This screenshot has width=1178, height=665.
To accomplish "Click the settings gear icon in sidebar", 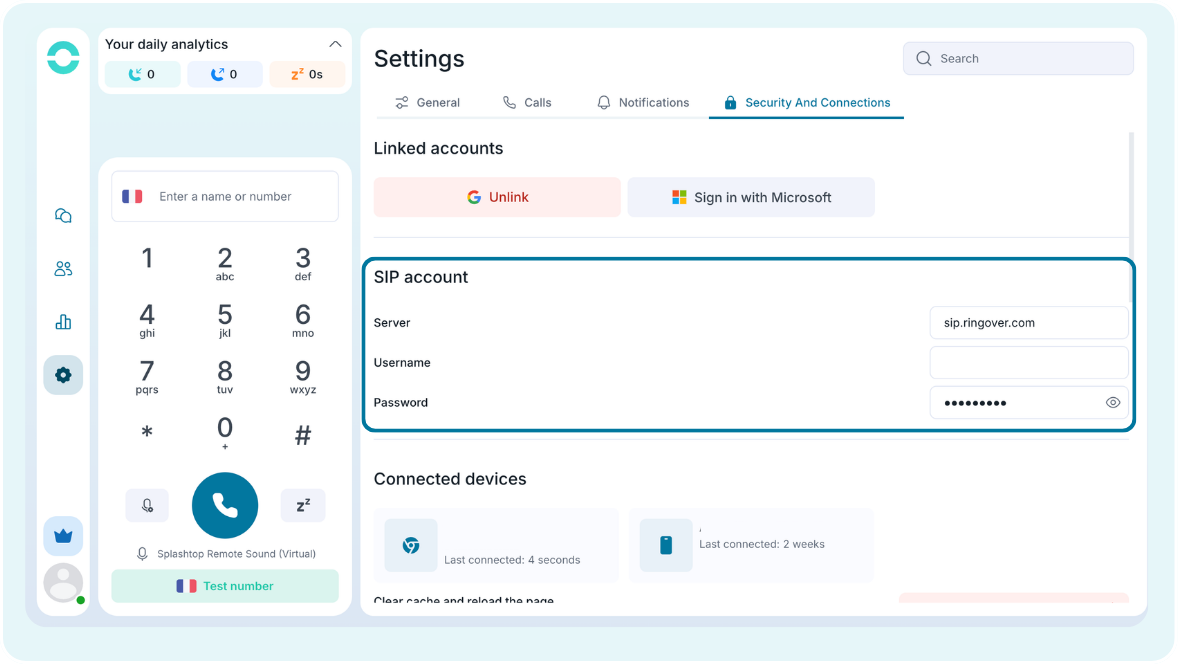I will coord(63,375).
